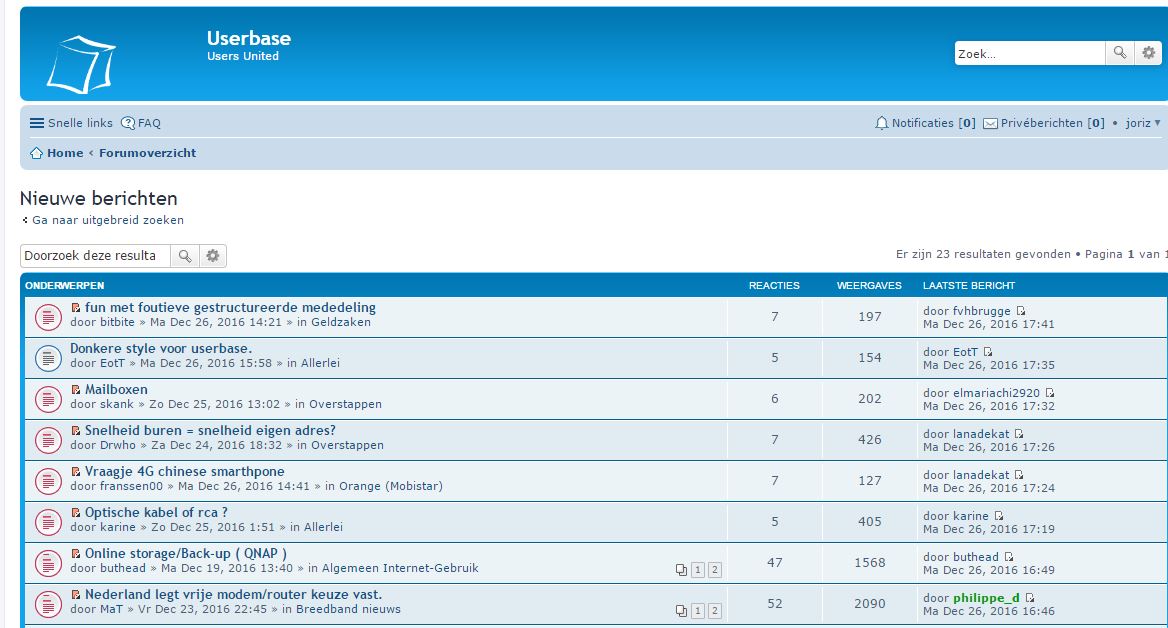1168x628 pixels.
Task: Click the unread topic icon for Mailboxen
Action: click(x=49, y=398)
